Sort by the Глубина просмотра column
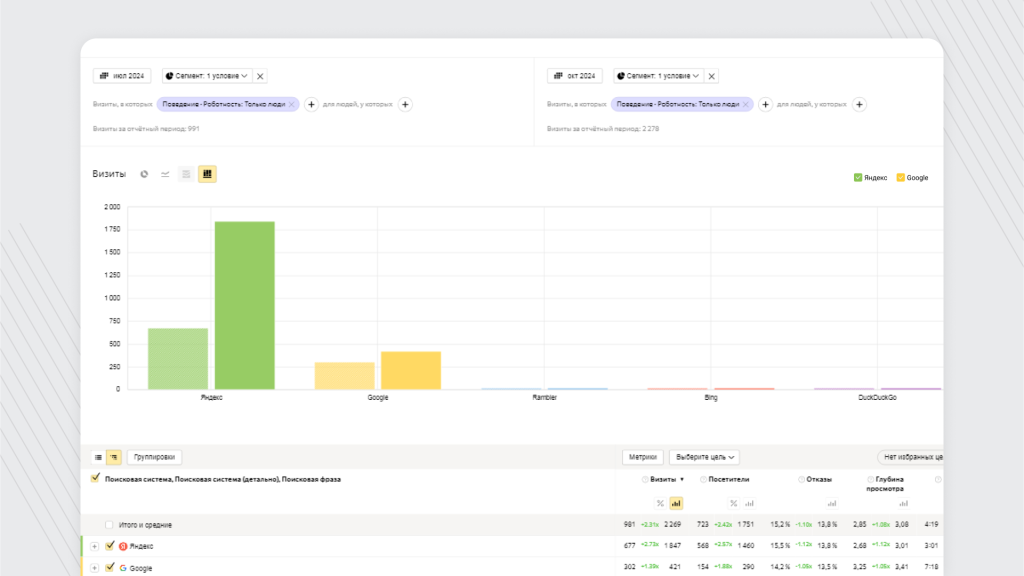Screen dimensions: 1024x576 [885, 484]
